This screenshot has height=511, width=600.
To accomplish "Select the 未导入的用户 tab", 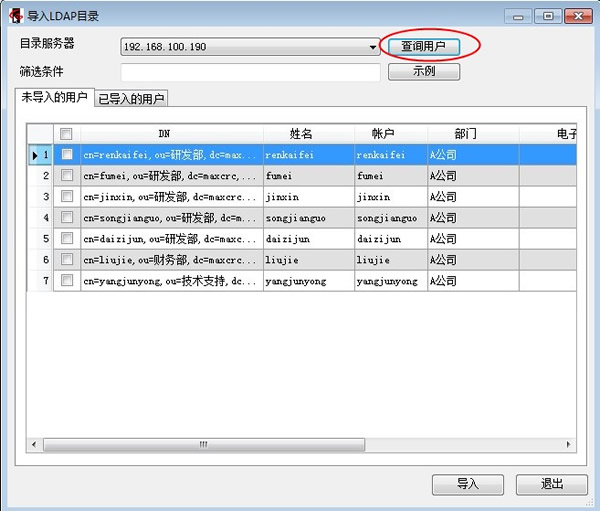I will pos(54,97).
